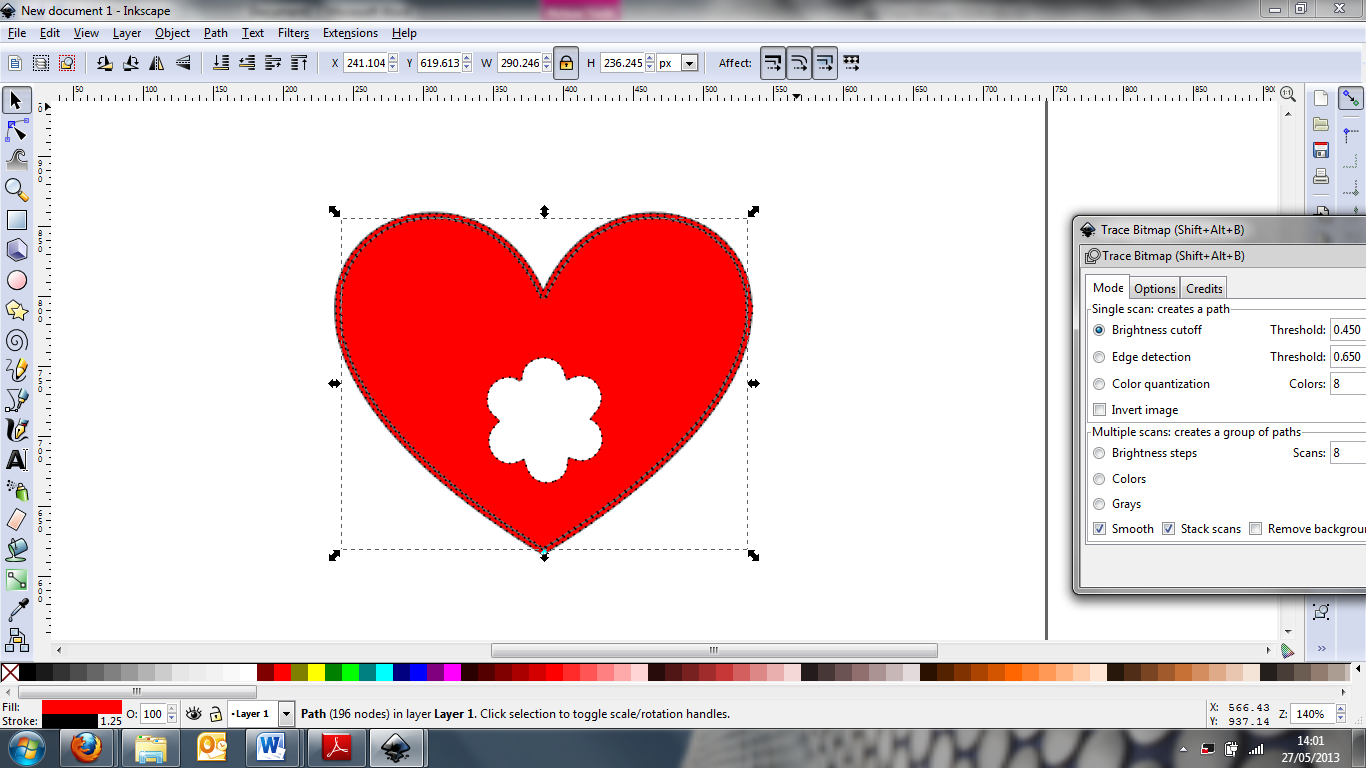This screenshot has width=1366, height=768.
Task: Toggle move gradients affect button
Action: (x=825, y=63)
